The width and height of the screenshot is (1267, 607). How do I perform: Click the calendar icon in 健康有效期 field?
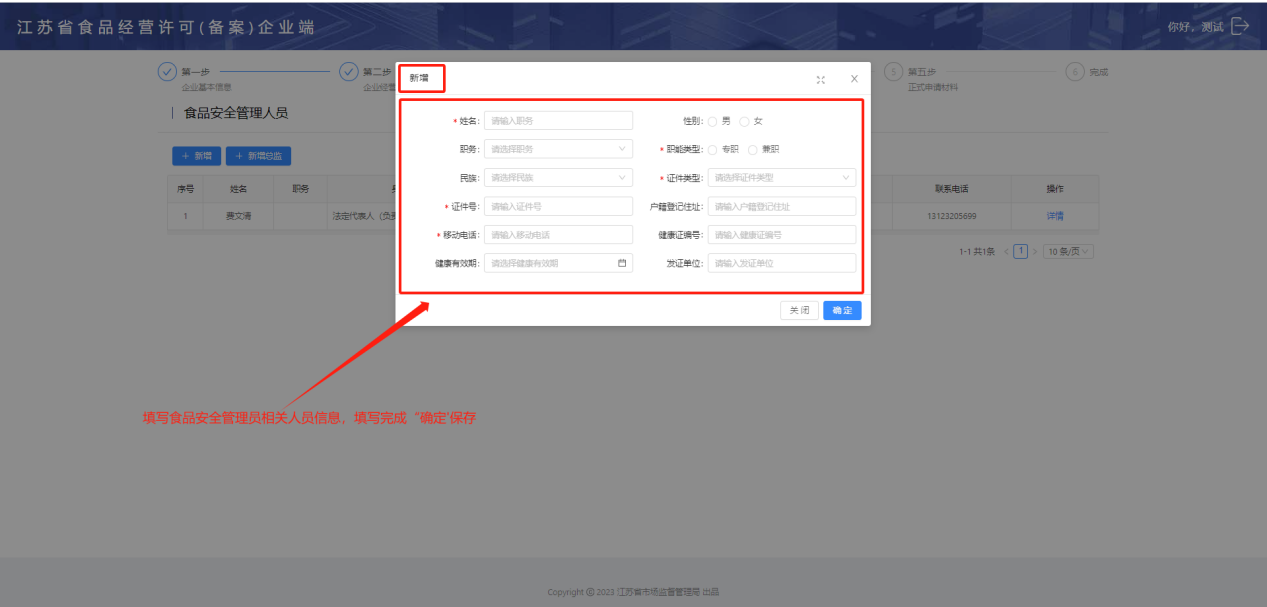point(622,263)
